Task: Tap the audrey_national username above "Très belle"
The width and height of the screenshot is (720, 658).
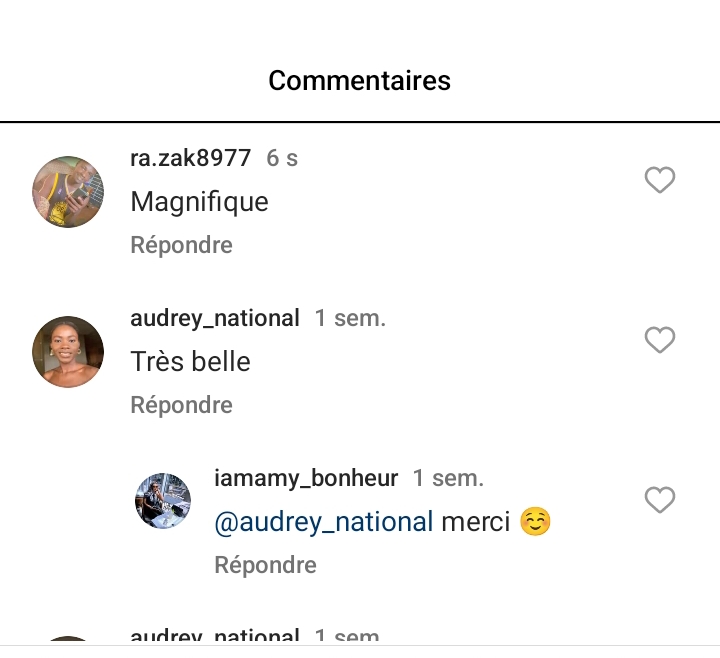Action: tap(215, 318)
